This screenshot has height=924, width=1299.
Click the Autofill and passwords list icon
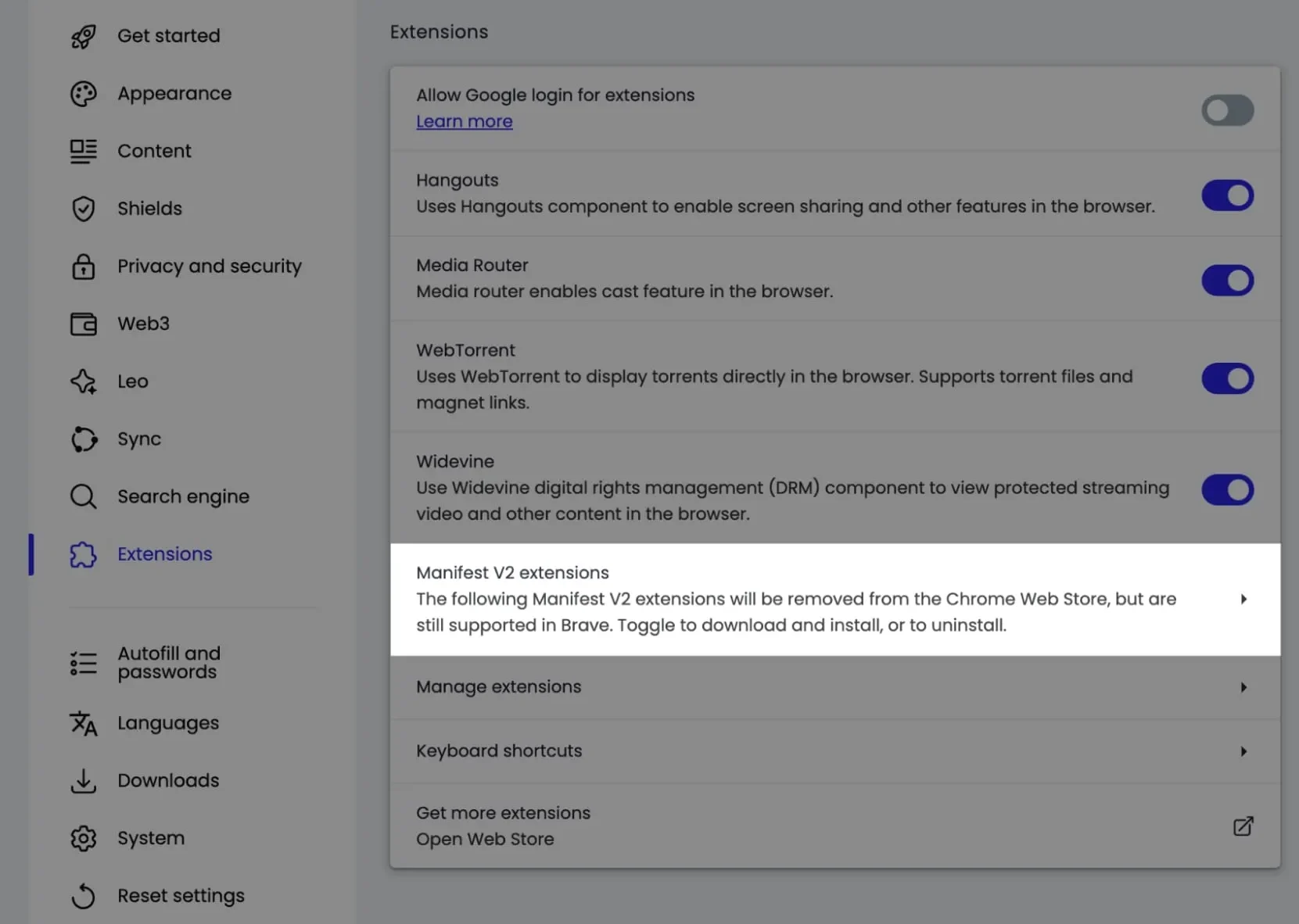point(84,664)
